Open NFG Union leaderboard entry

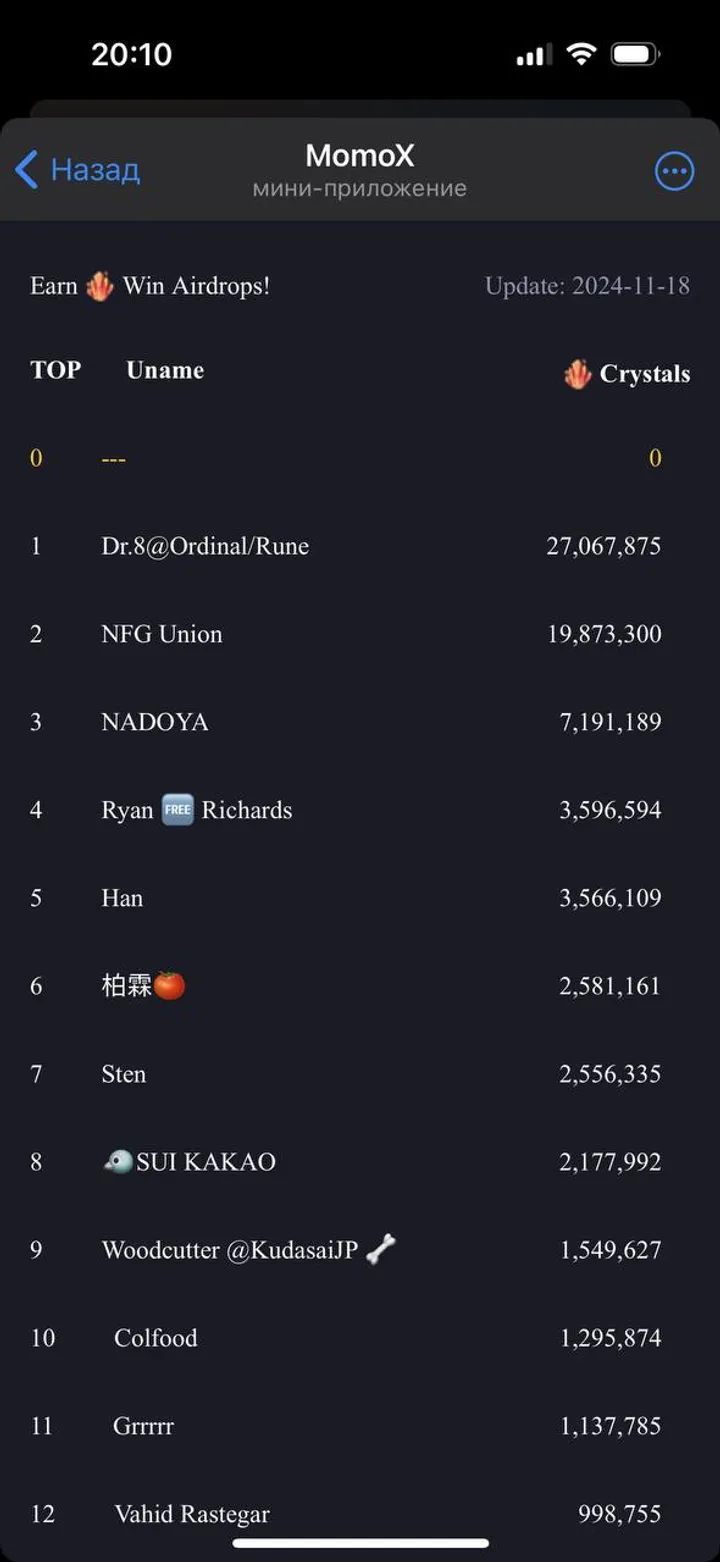click(x=162, y=634)
